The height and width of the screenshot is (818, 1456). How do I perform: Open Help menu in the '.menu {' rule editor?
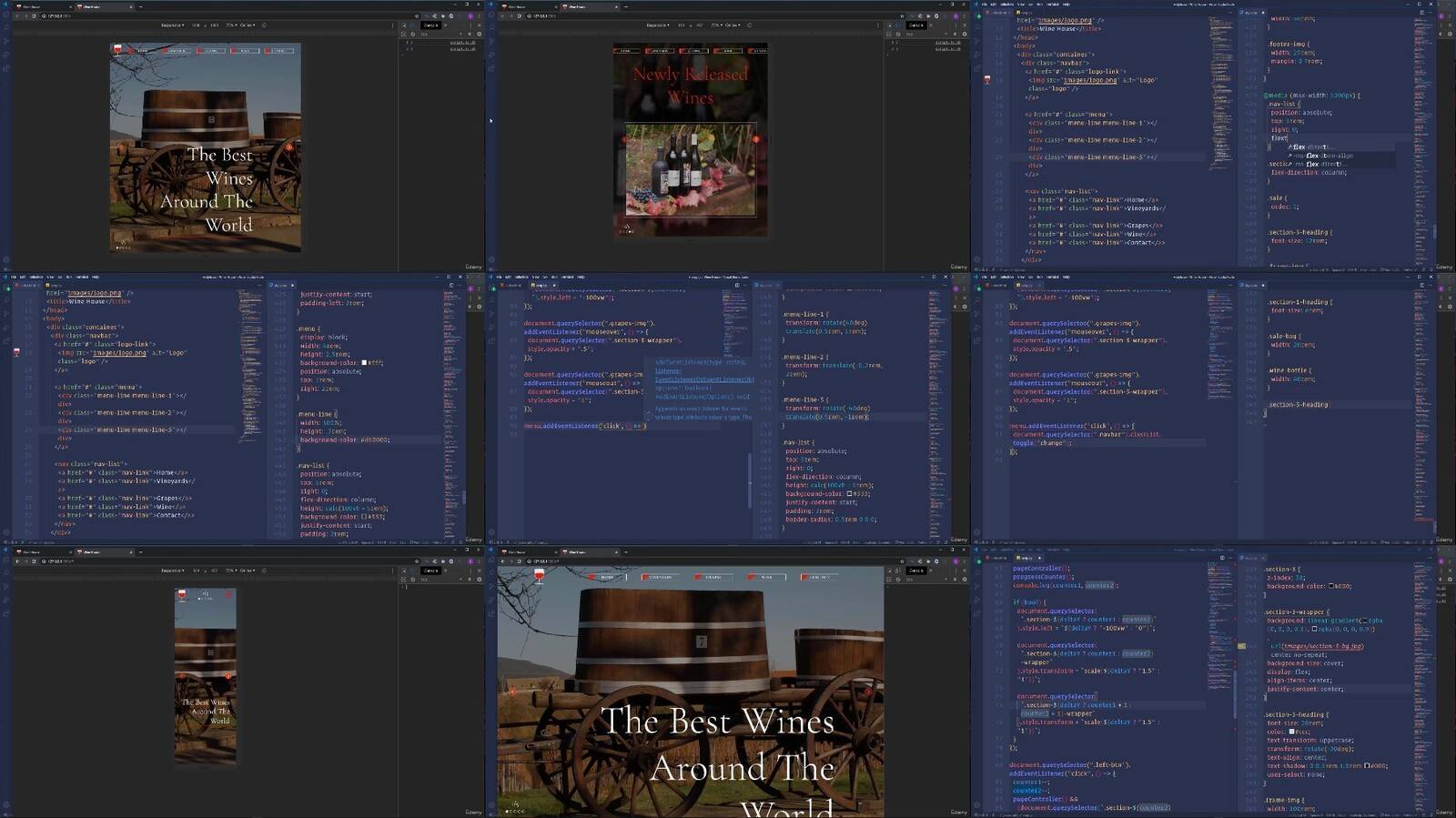[x=96, y=277]
